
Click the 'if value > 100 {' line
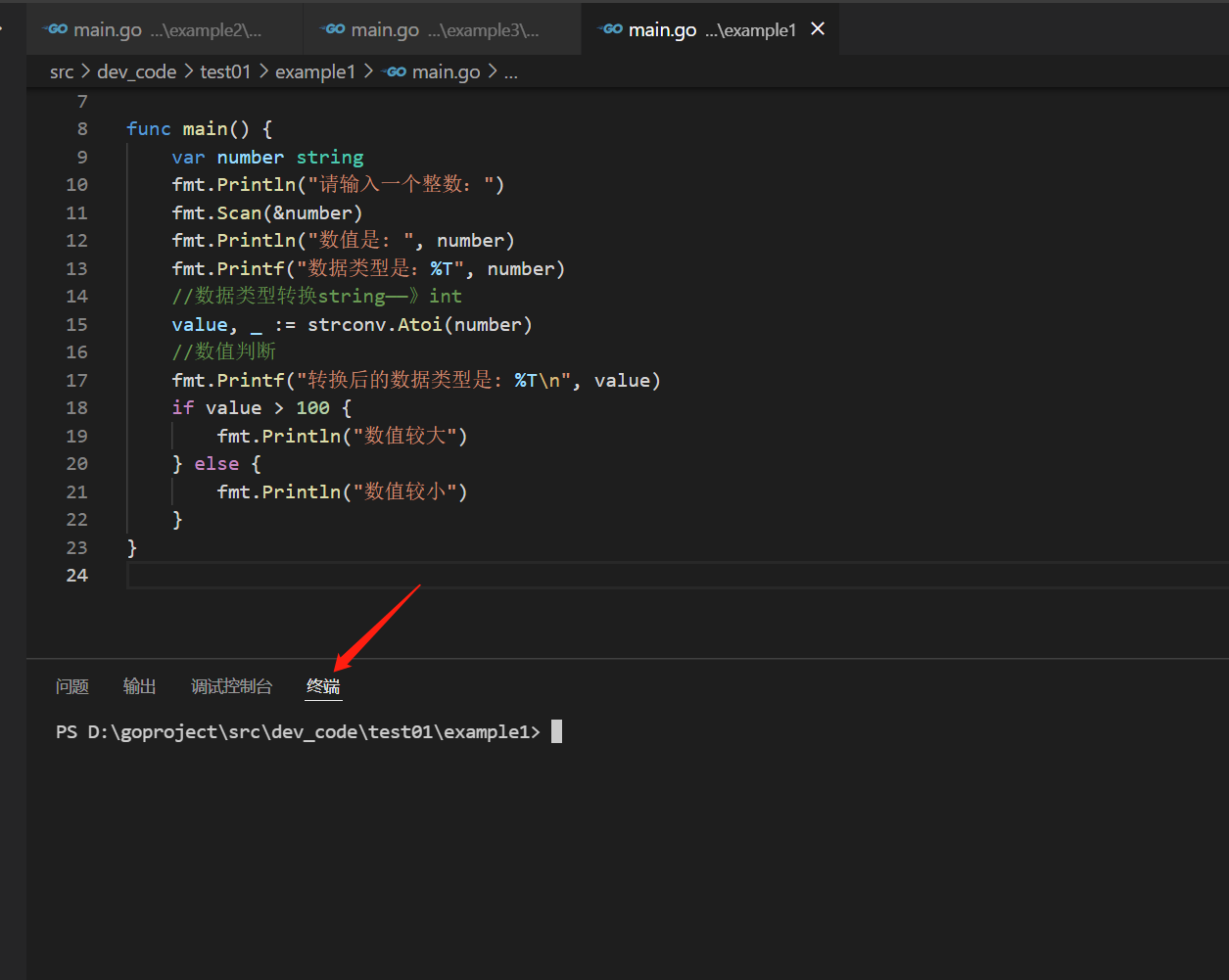261,408
